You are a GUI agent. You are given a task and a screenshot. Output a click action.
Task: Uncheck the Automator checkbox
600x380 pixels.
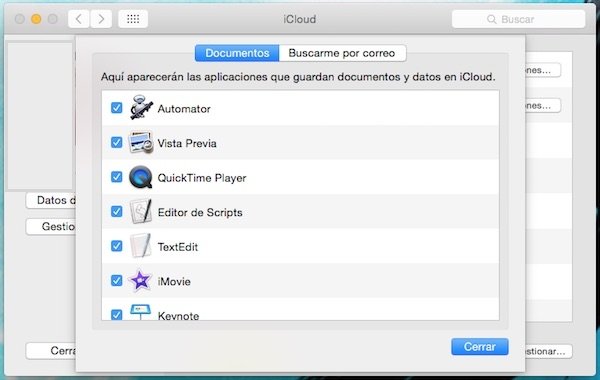click(x=116, y=108)
